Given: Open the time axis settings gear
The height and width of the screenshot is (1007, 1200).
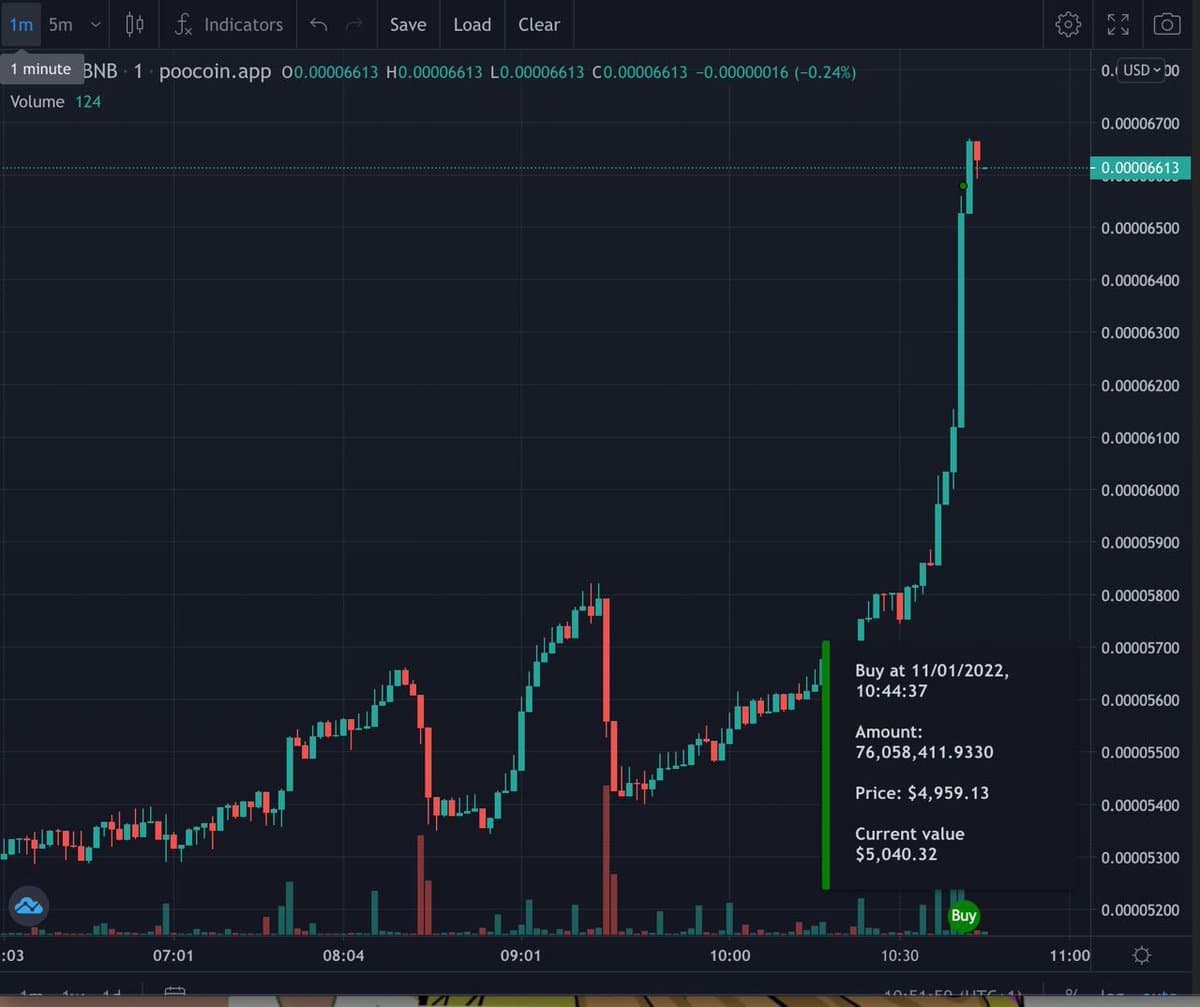Looking at the screenshot, I should [x=1142, y=956].
